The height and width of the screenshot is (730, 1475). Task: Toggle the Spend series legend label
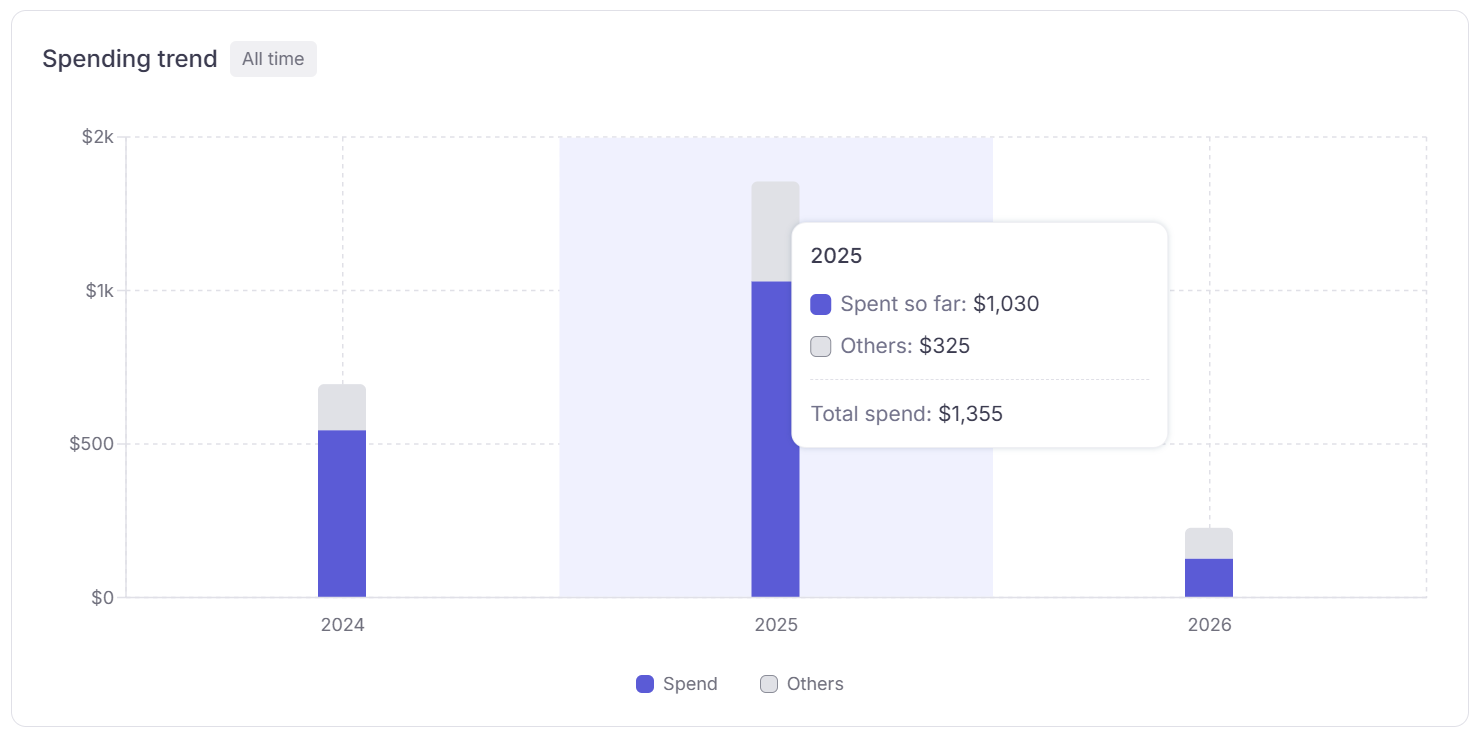tap(690, 684)
